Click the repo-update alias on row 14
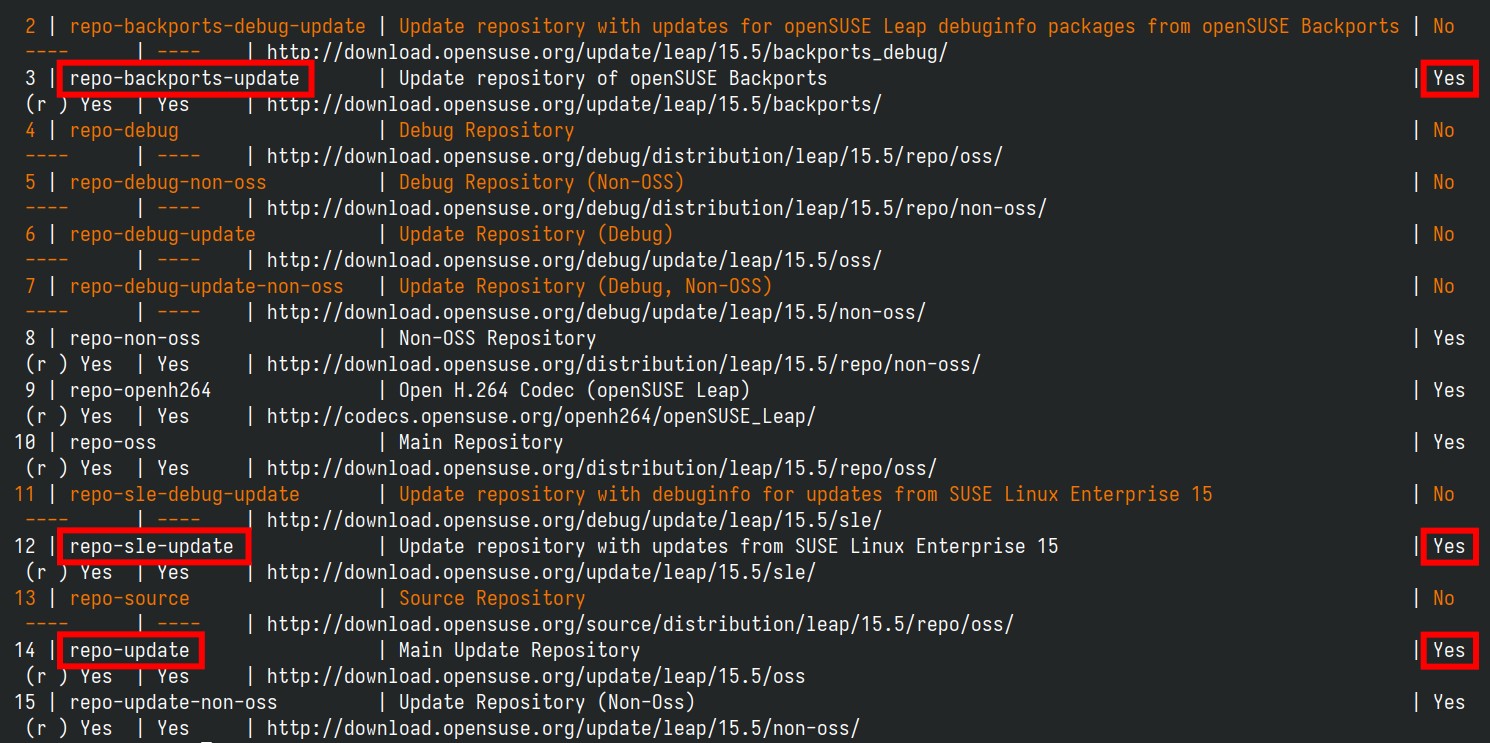This screenshot has width=1490, height=743. click(129, 650)
